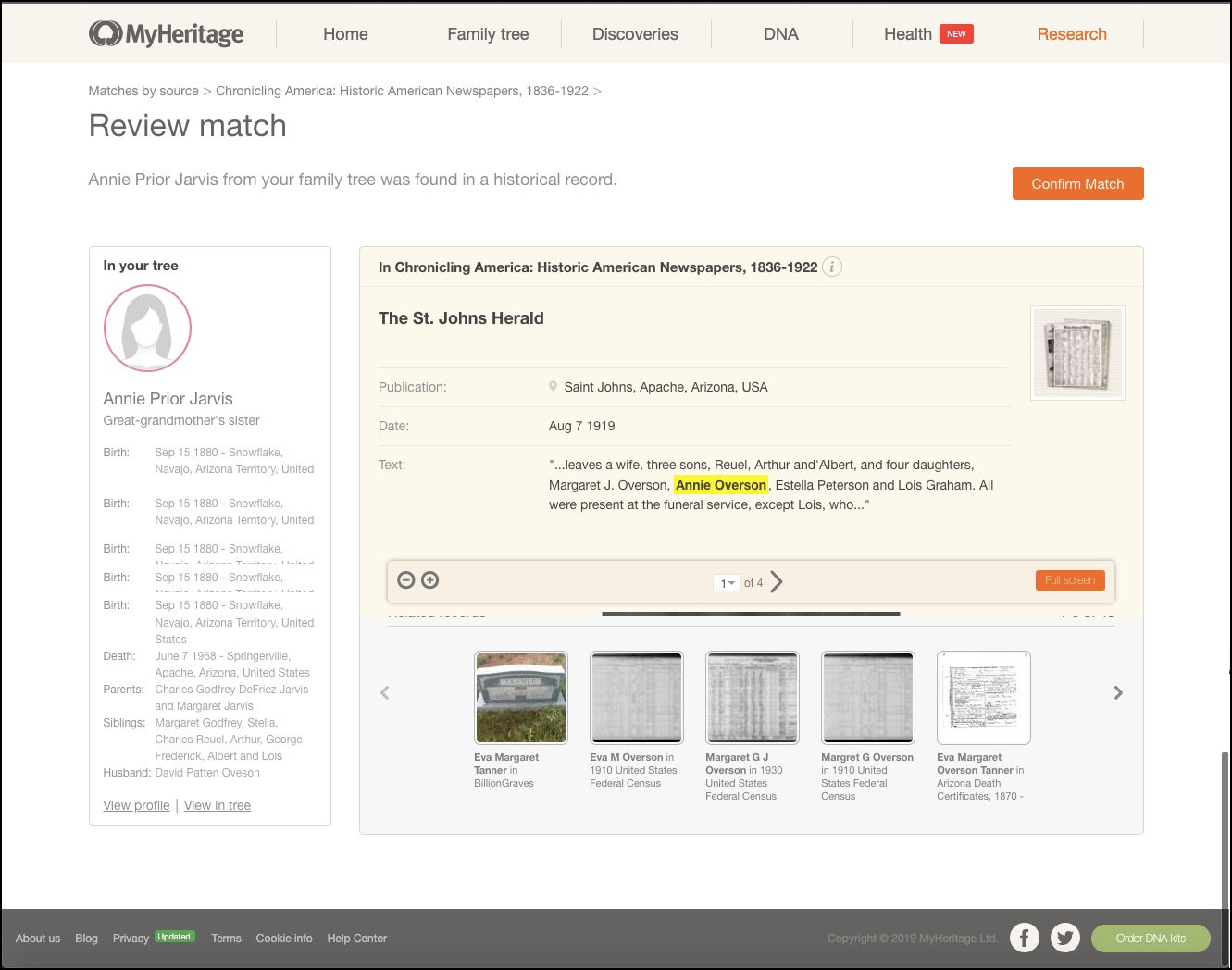
Task: Zoom in on the newspaper document
Action: [x=429, y=579]
